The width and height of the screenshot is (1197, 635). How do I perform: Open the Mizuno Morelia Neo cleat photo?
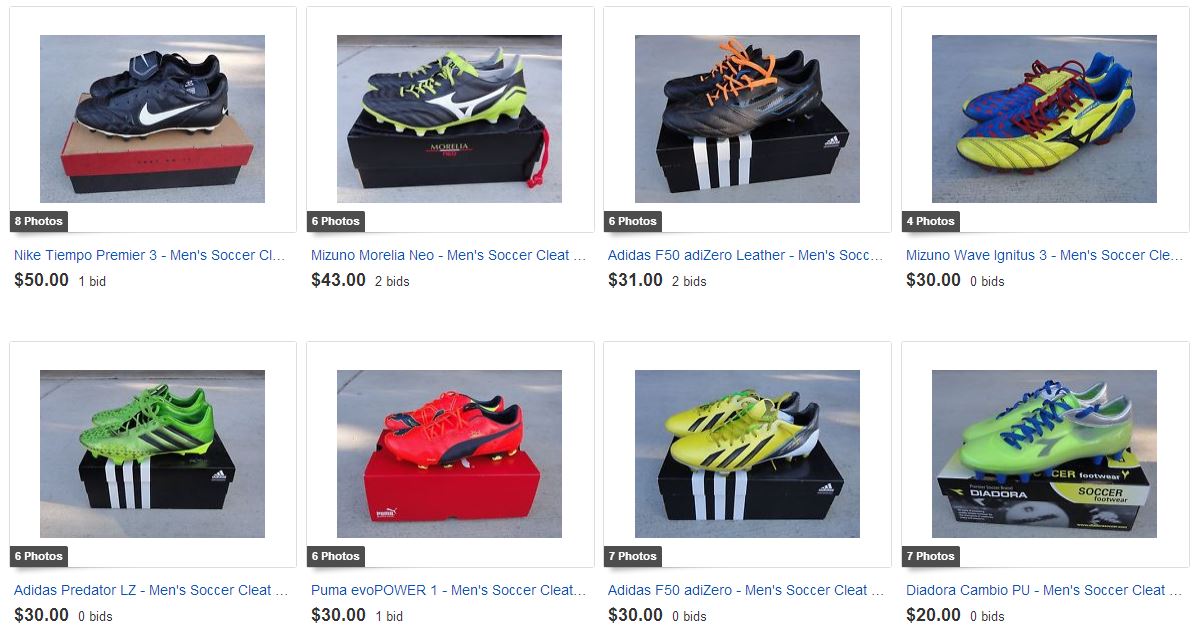[450, 119]
